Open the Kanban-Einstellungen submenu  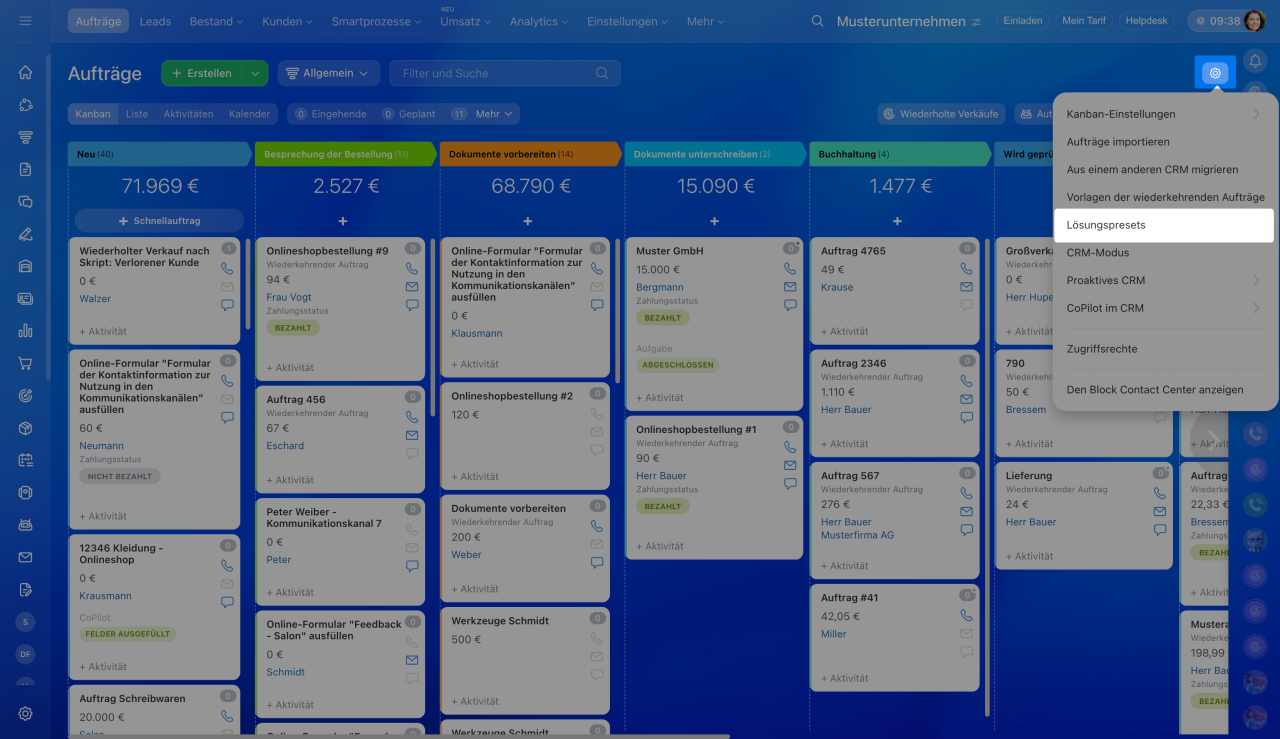point(1165,114)
